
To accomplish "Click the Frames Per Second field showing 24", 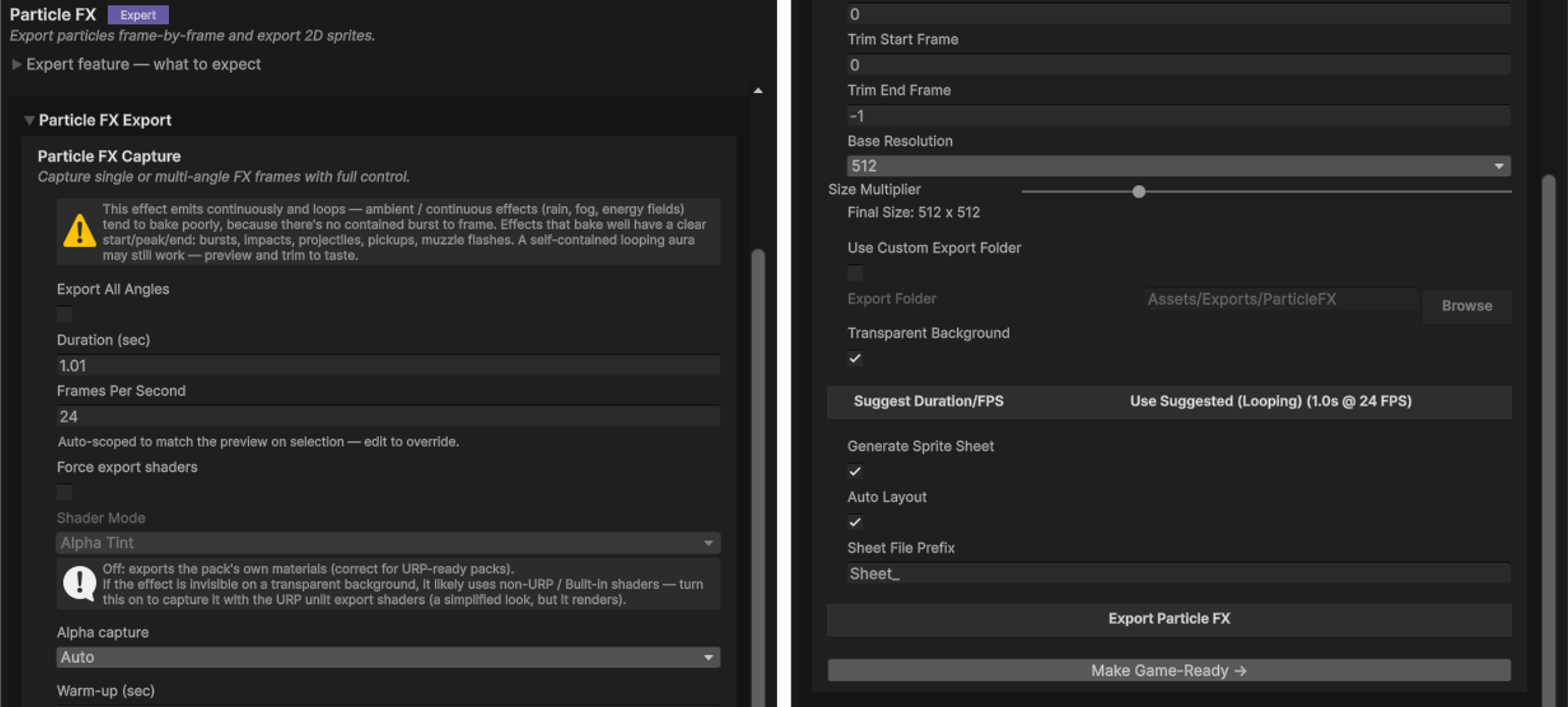I will (x=388, y=417).
